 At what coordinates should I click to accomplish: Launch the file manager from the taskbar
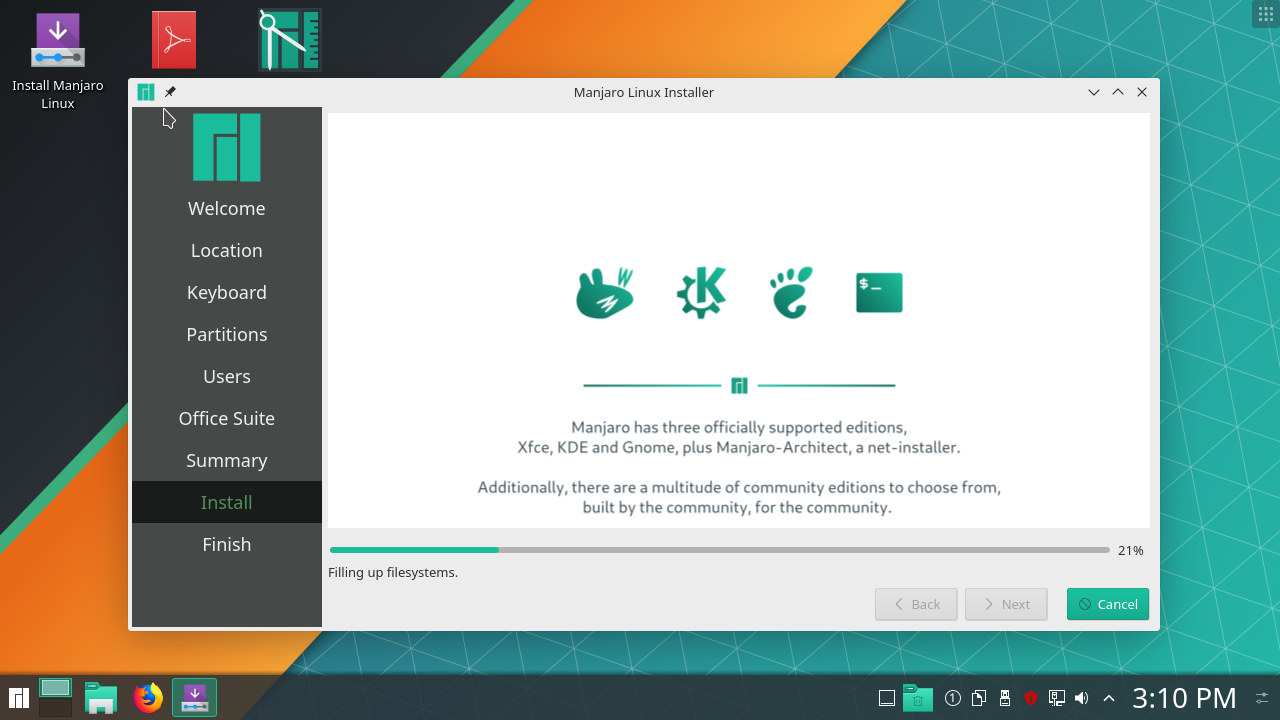tap(100, 697)
